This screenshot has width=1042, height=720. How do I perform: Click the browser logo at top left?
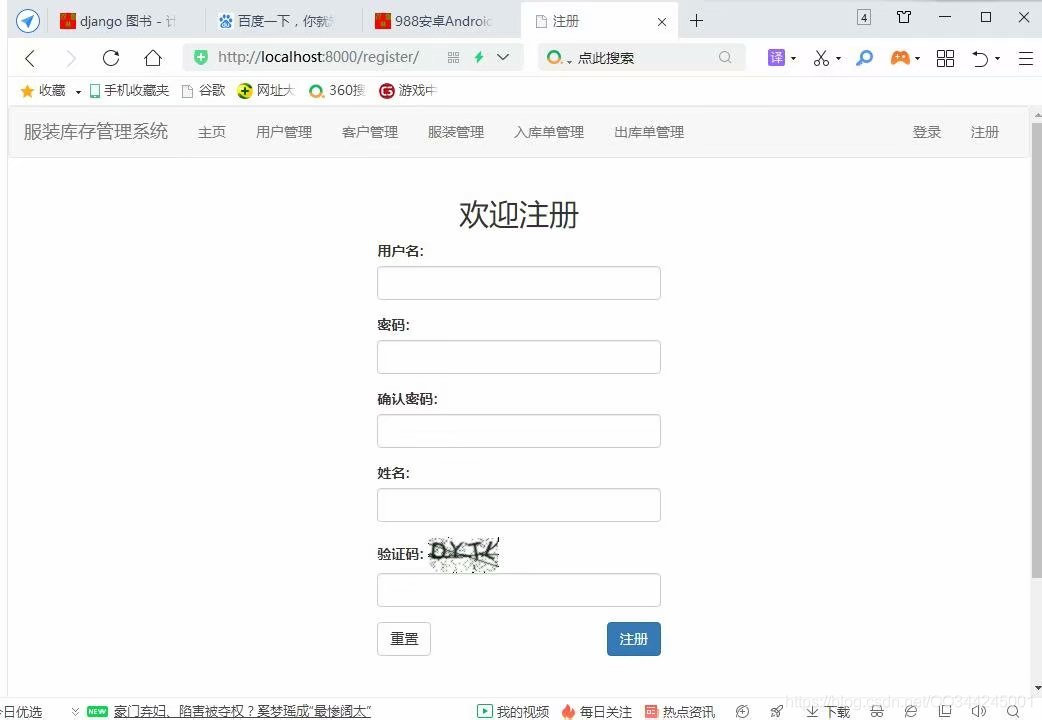(x=28, y=21)
